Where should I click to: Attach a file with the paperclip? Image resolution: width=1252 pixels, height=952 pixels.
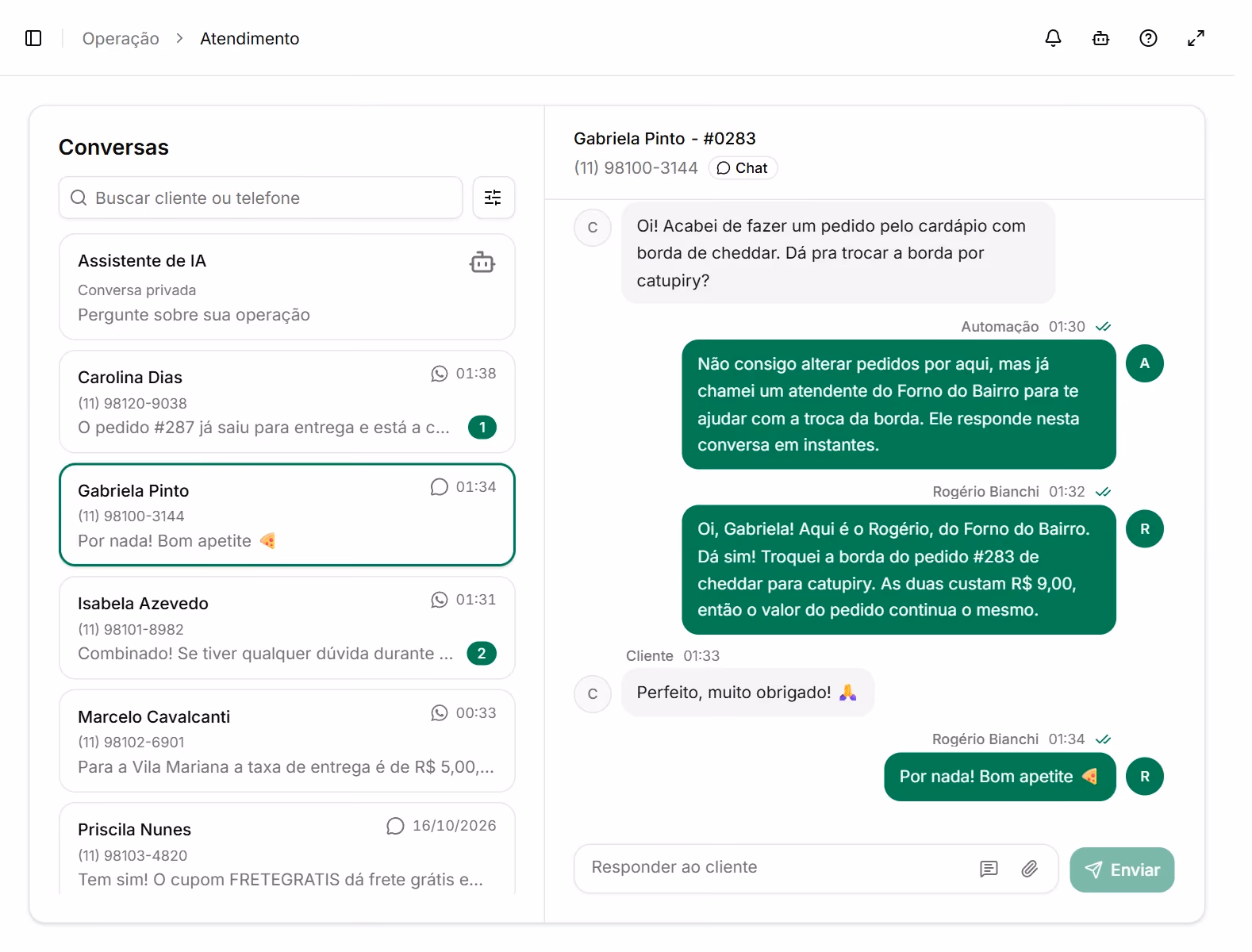[x=1030, y=869]
